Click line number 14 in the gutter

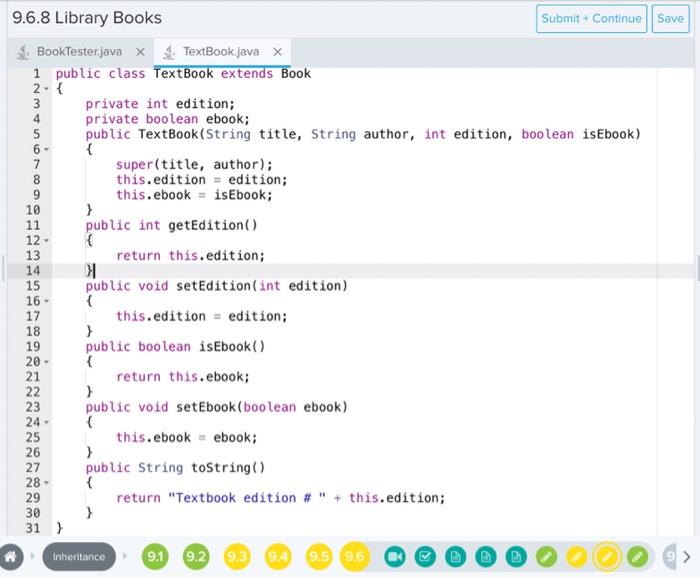pyautogui.click(x=33, y=271)
